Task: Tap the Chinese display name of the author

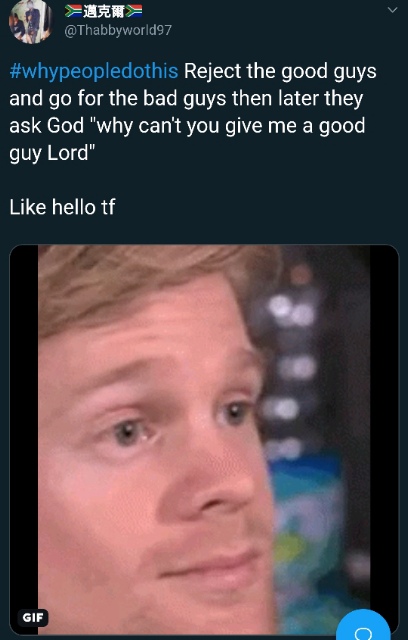Action: 104,11
